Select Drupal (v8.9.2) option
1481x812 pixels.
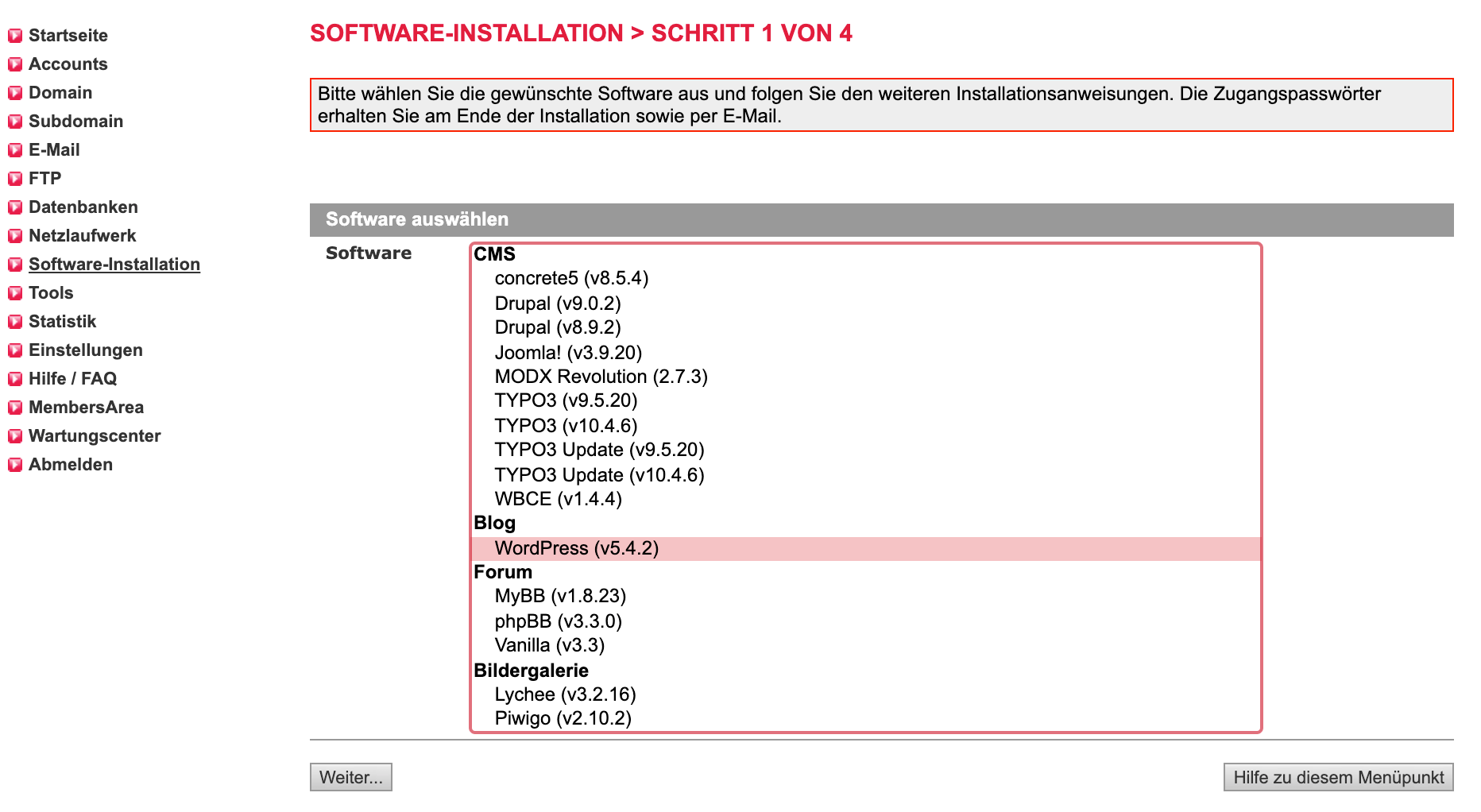866,327
